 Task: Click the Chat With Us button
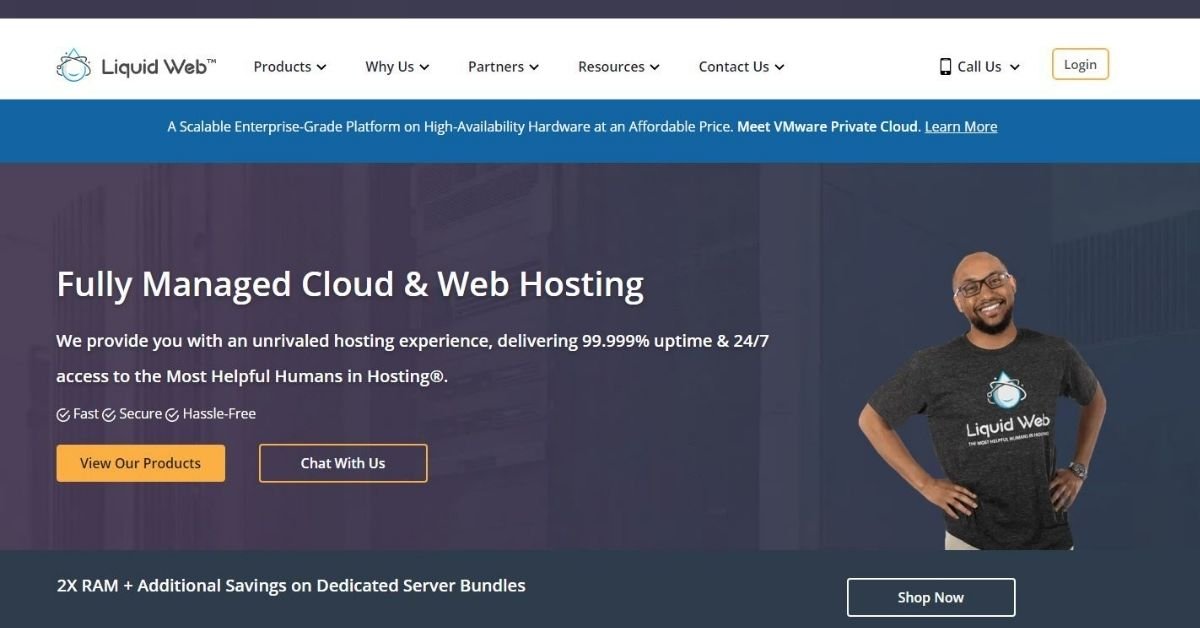point(343,463)
